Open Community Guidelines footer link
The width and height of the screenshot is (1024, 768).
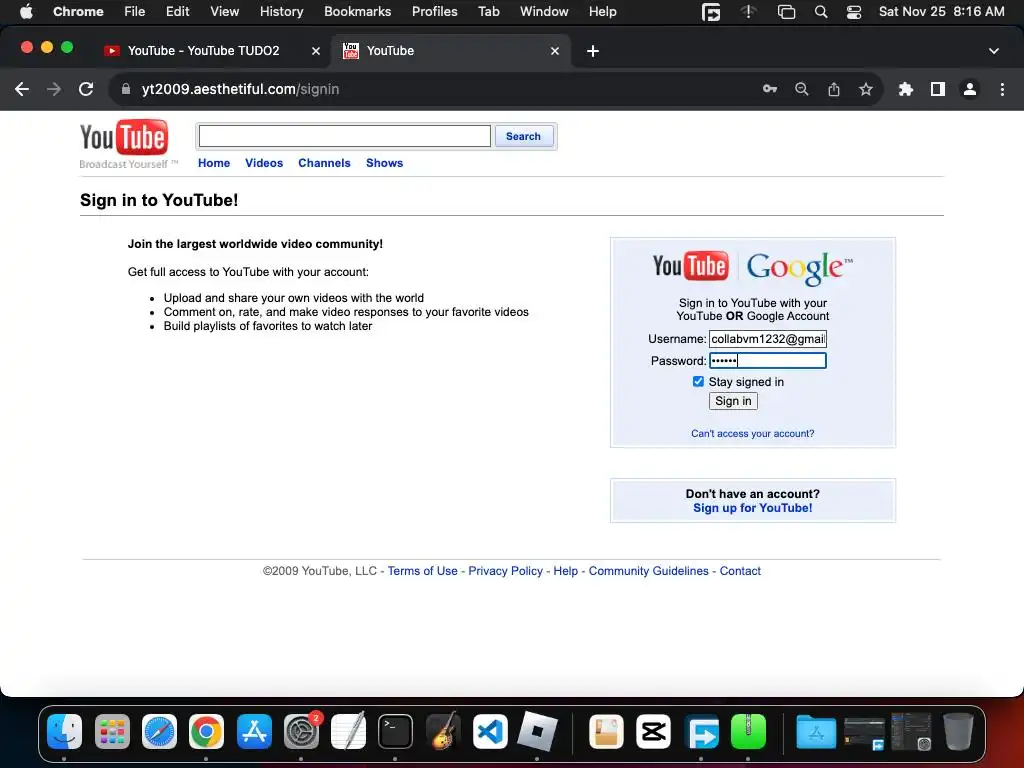pos(648,571)
